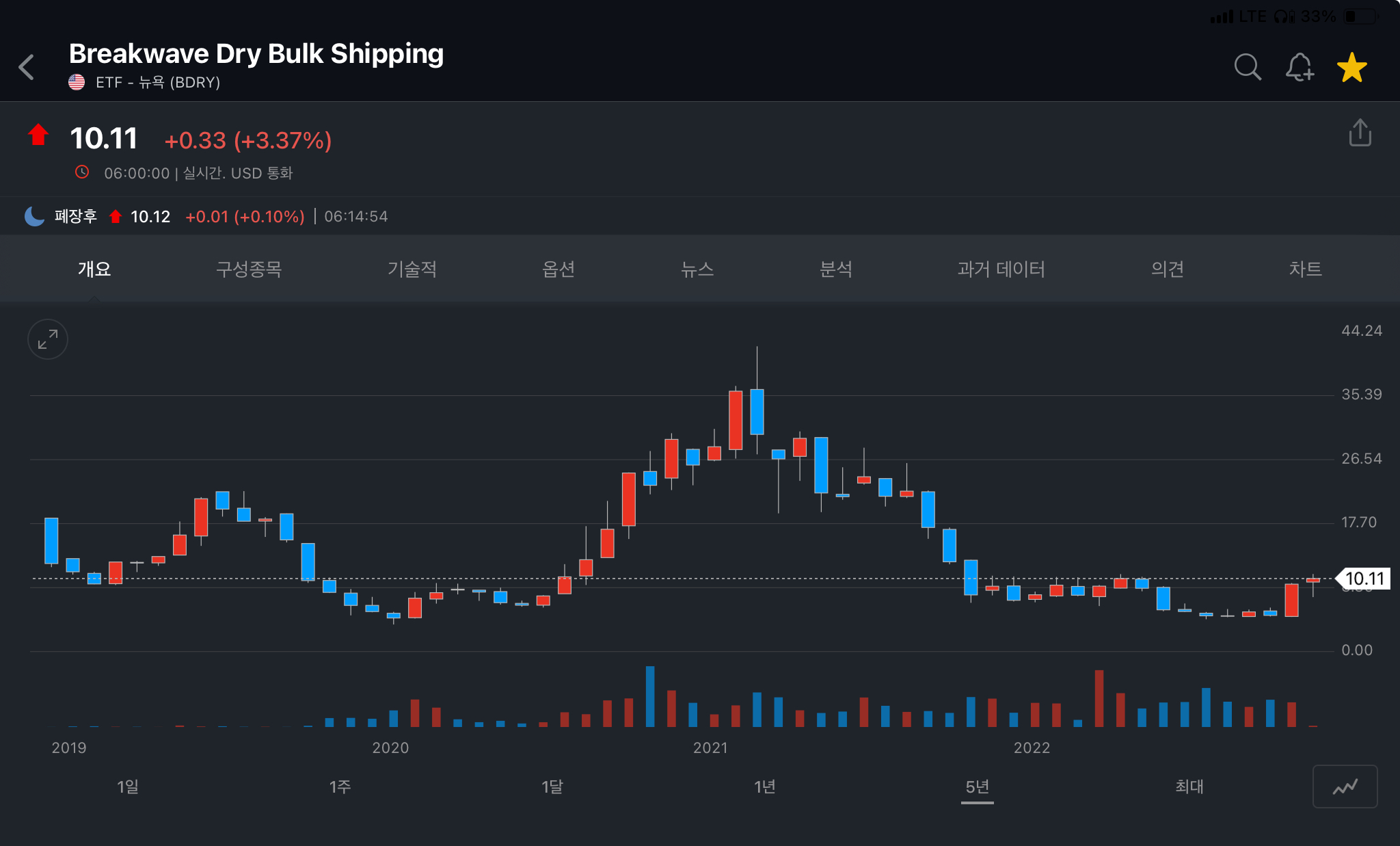The height and width of the screenshot is (846, 1400).
Task: Tap the 06:14:54 timestamp
Action: [x=356, y=216]
